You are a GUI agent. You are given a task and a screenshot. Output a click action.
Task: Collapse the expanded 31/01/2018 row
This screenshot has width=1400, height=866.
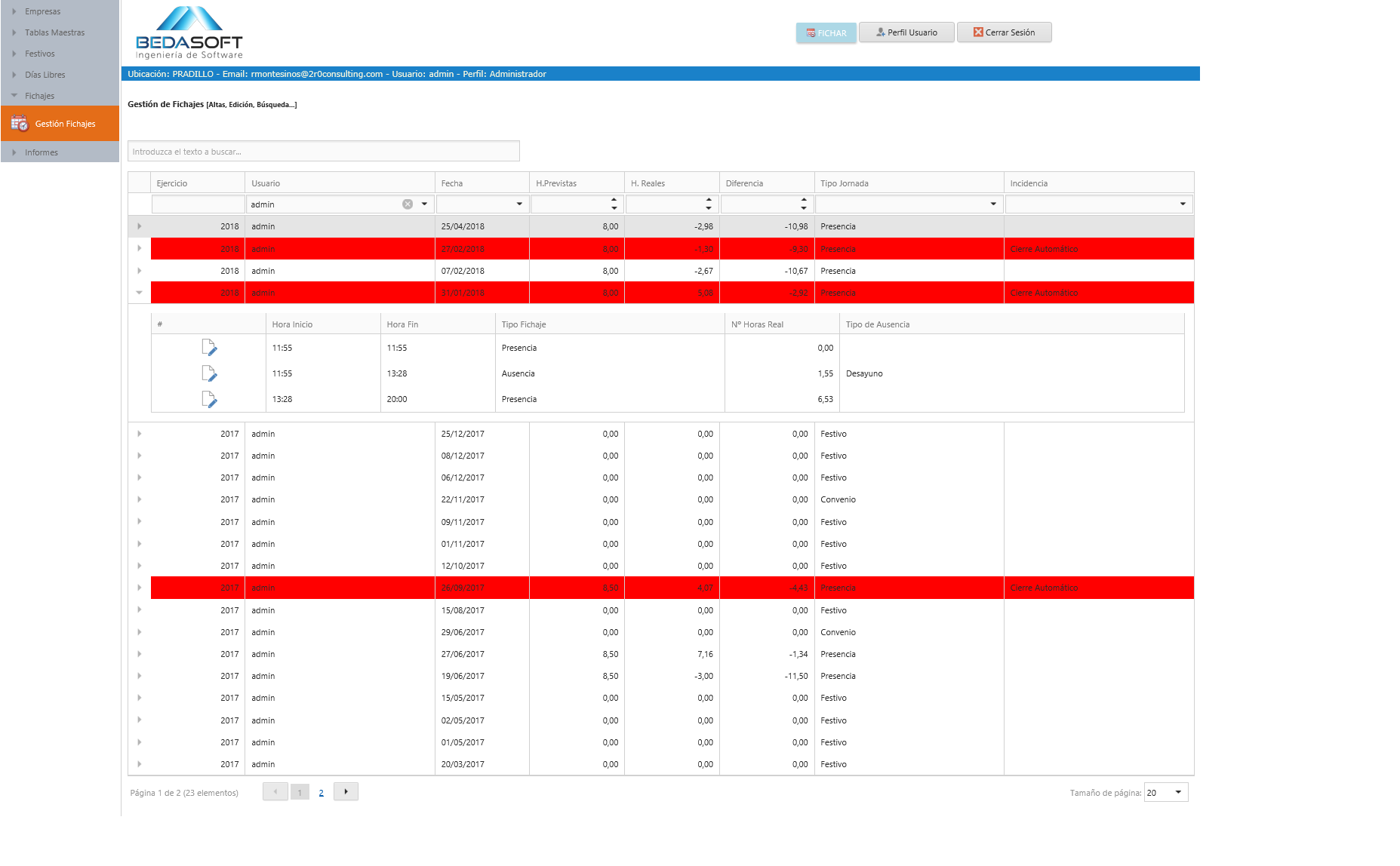[x=140, y=293]
